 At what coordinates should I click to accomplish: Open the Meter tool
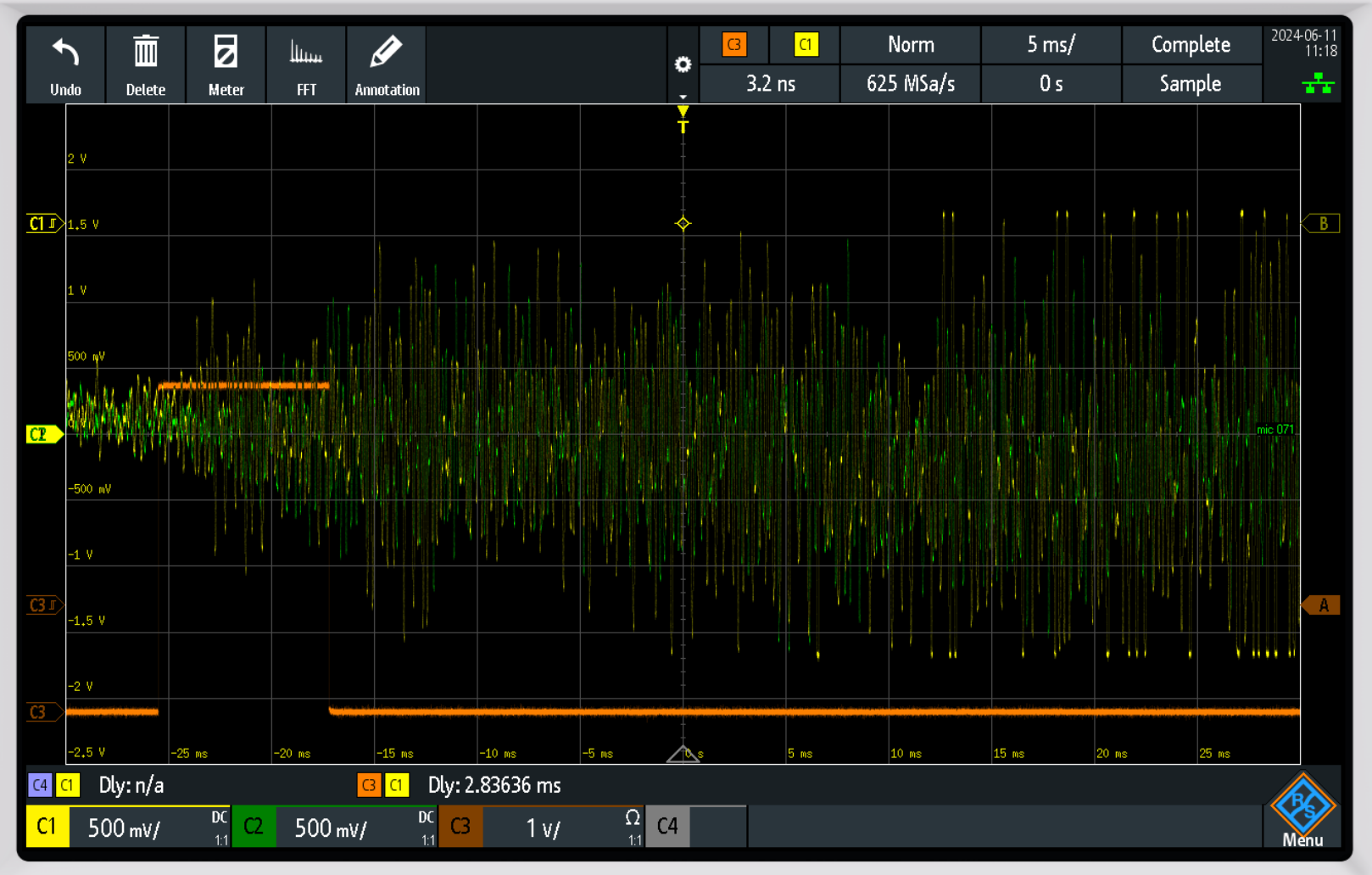tap(226, 53)
